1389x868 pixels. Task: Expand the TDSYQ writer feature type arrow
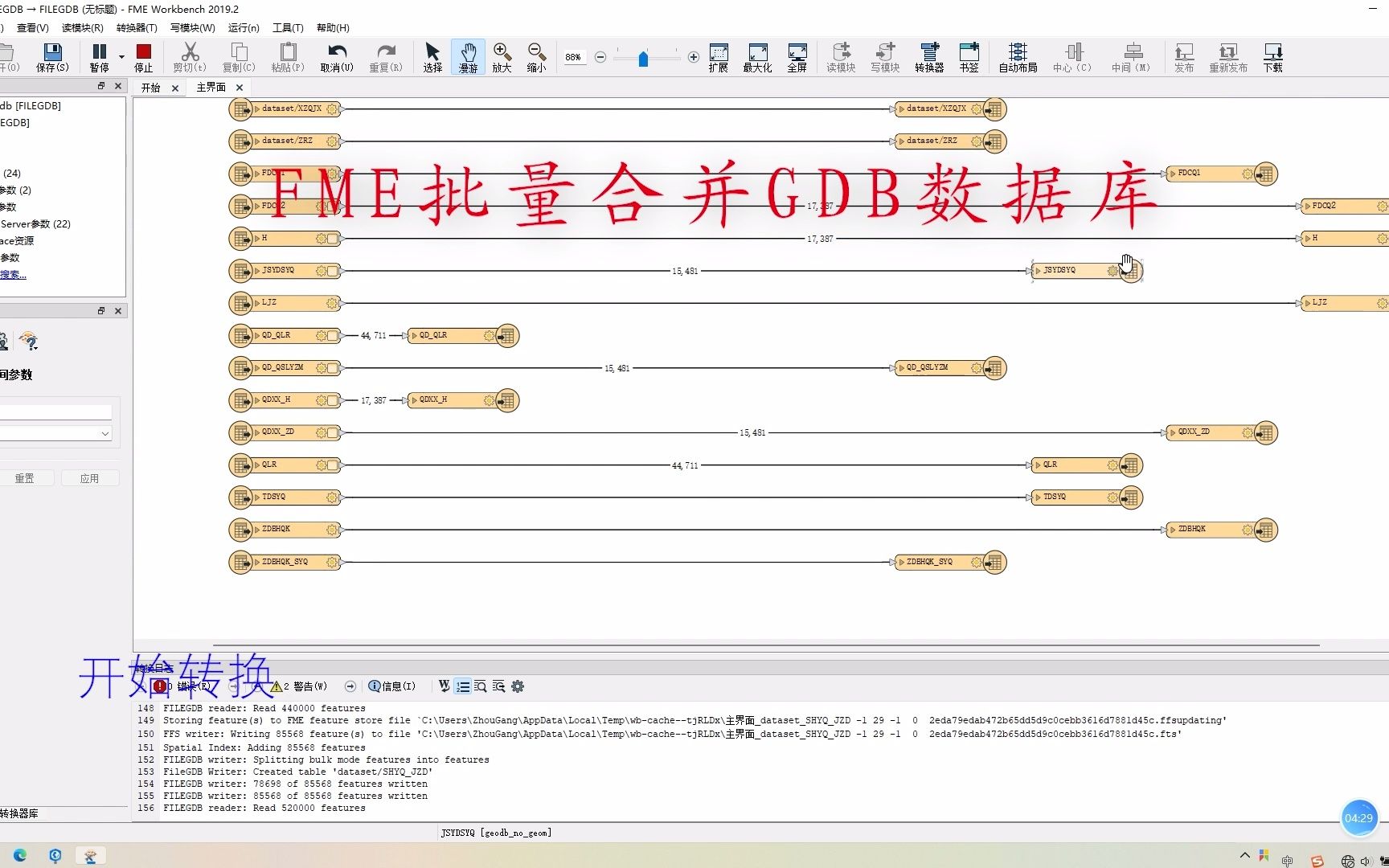pos(1039,497)
